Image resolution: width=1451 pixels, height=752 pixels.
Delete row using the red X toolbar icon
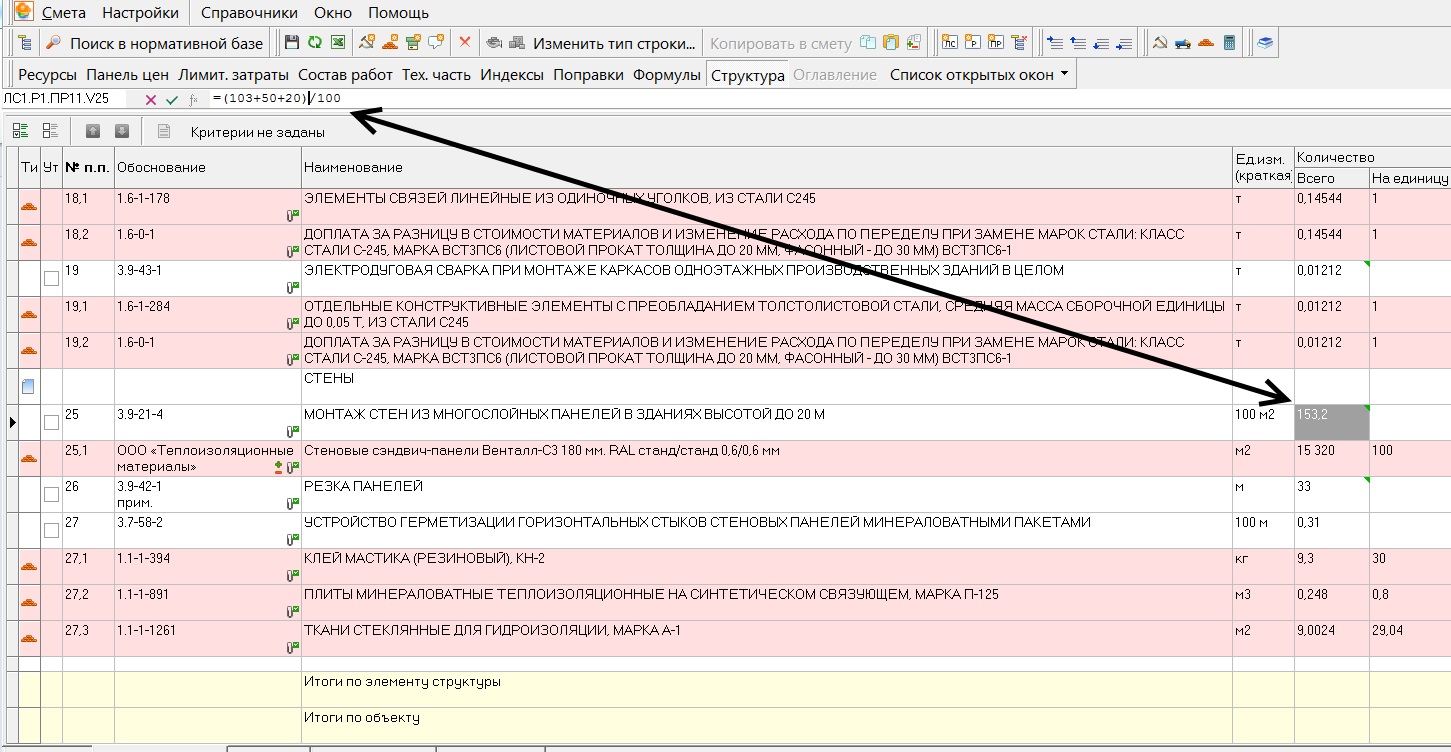pyautogui.click(x=465, y=43)
